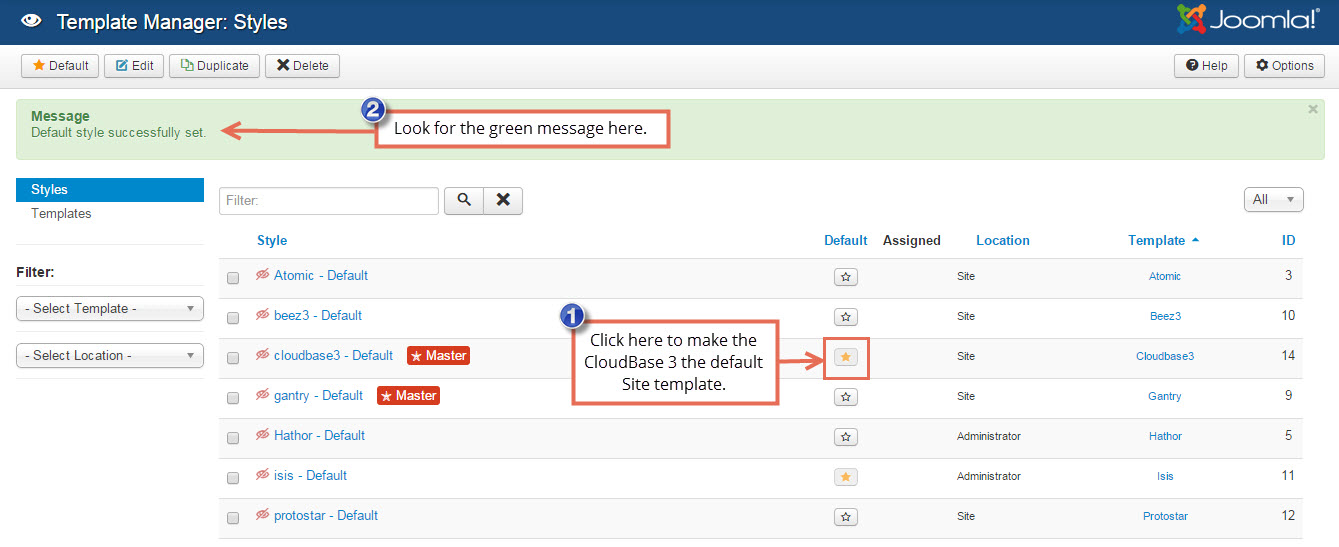
Task: Click the preview eye icon beside beez3 - Default
Action: point(263,315)
